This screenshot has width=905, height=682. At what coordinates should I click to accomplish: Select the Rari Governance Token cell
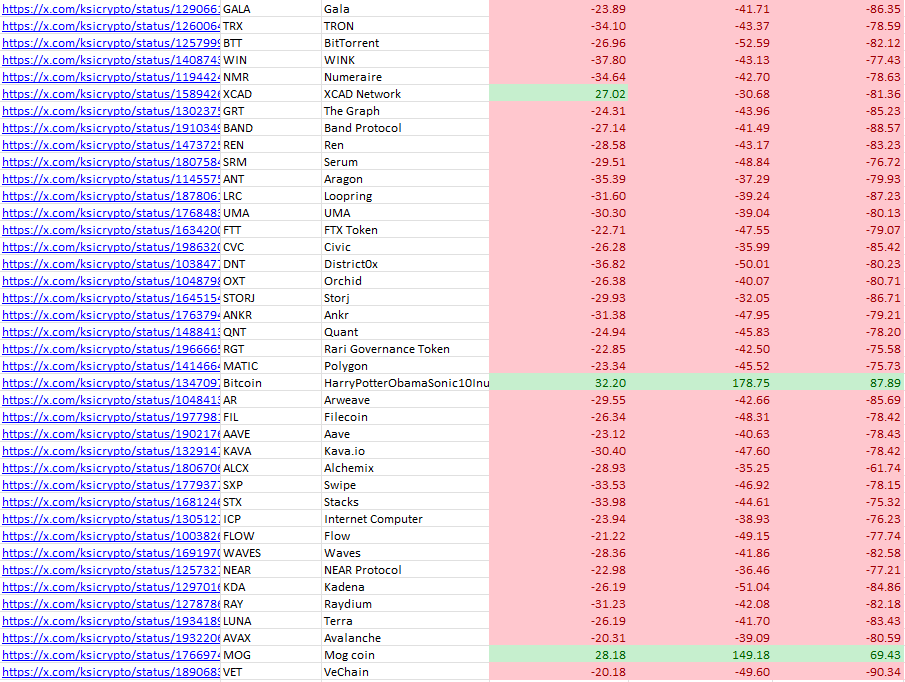(405, 349)
